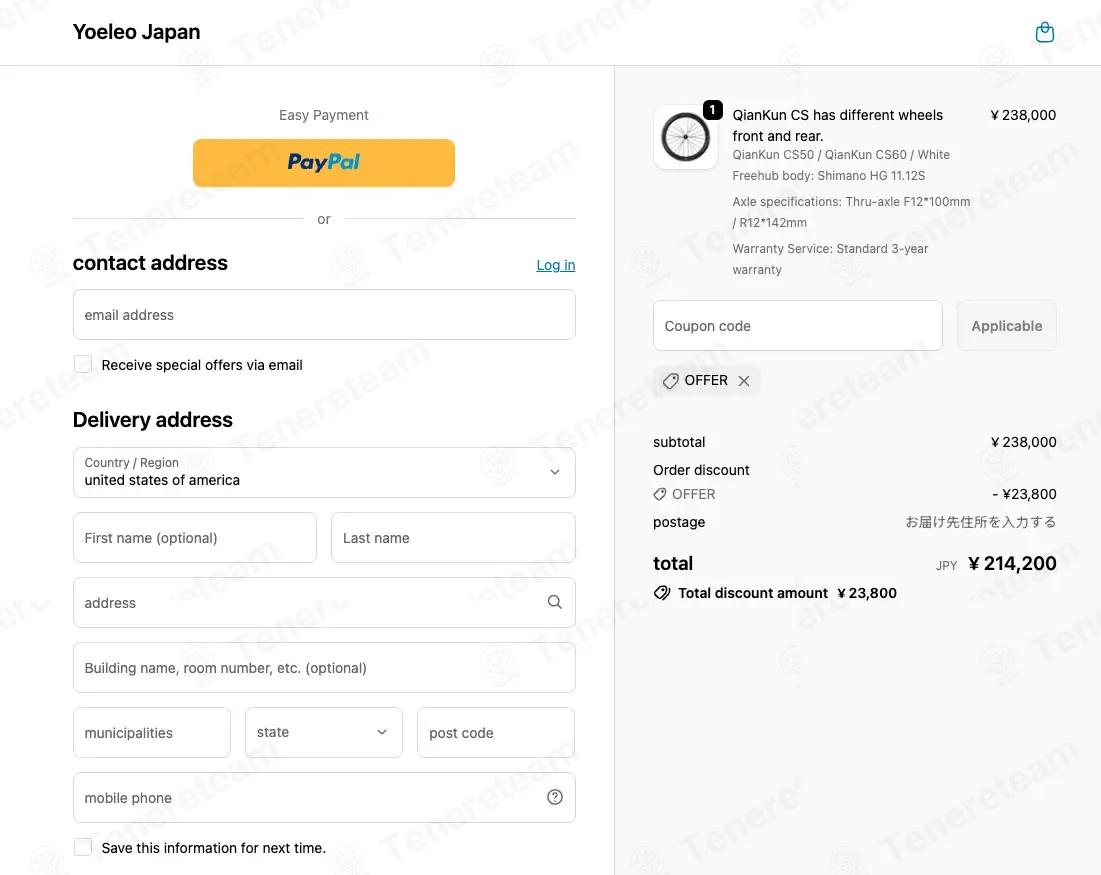Click the Freehub body: Shimano HG 11.12S text
Image resolution: width=1101 pixels, height=875 pixels.
[x=829, y=176]
